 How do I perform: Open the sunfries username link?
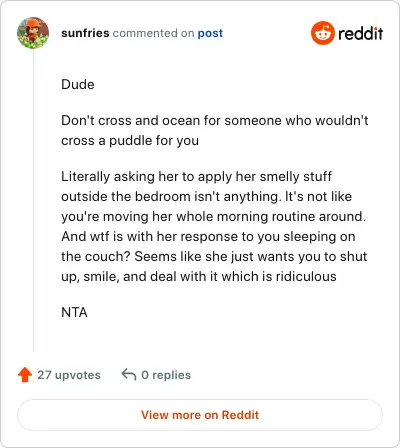pyautogui.click(x=85, y=33)
